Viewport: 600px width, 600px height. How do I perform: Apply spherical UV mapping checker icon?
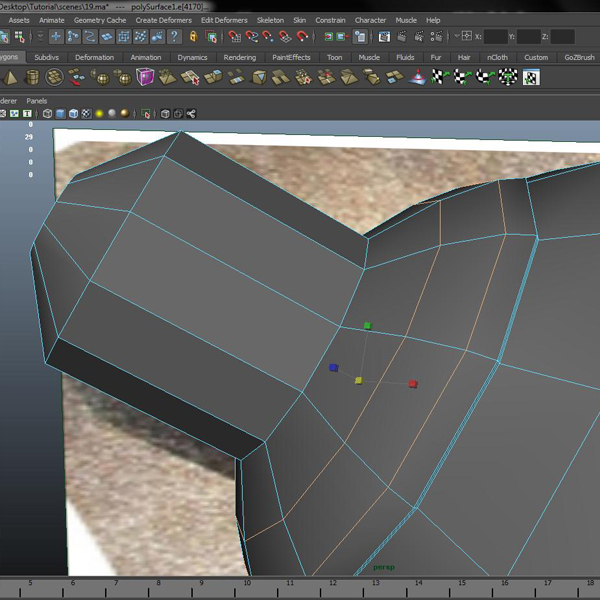[485, 77]
